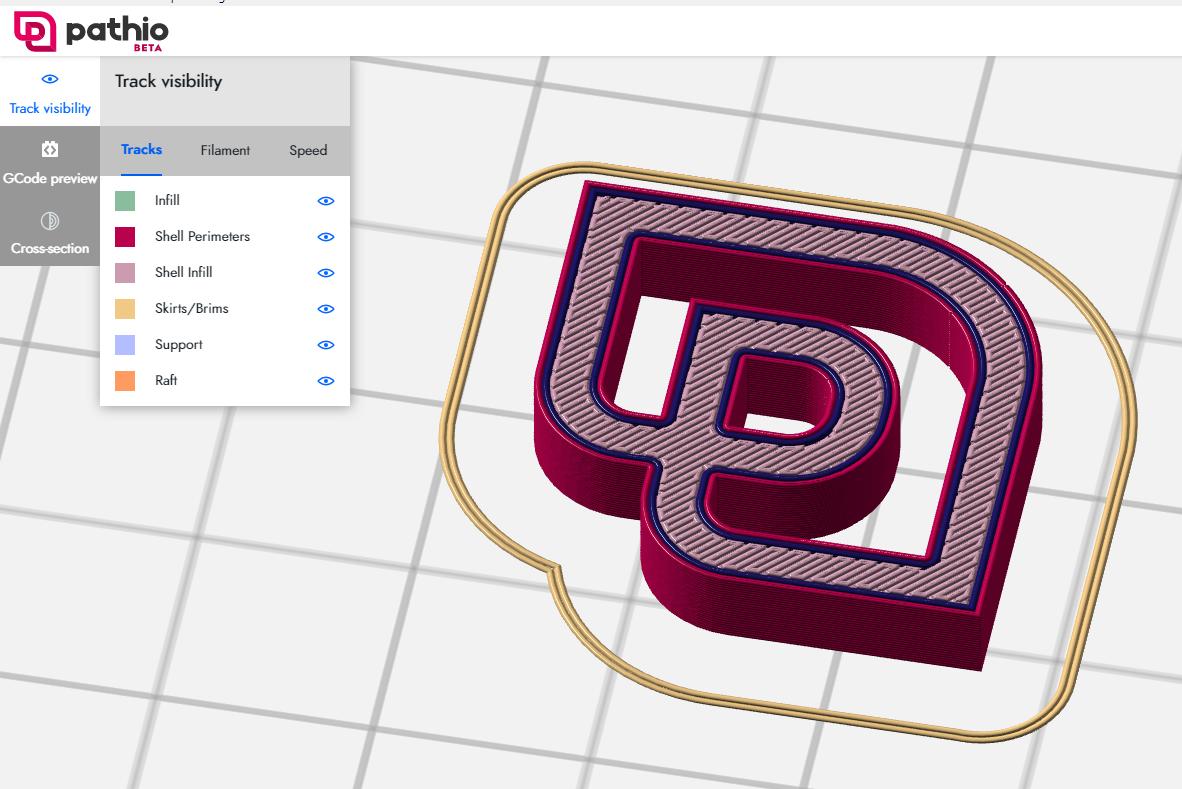Click the crimson Shell Perimeters swatch
The height and width of the screenshot is (789, 1182).
tap(125, 237)
